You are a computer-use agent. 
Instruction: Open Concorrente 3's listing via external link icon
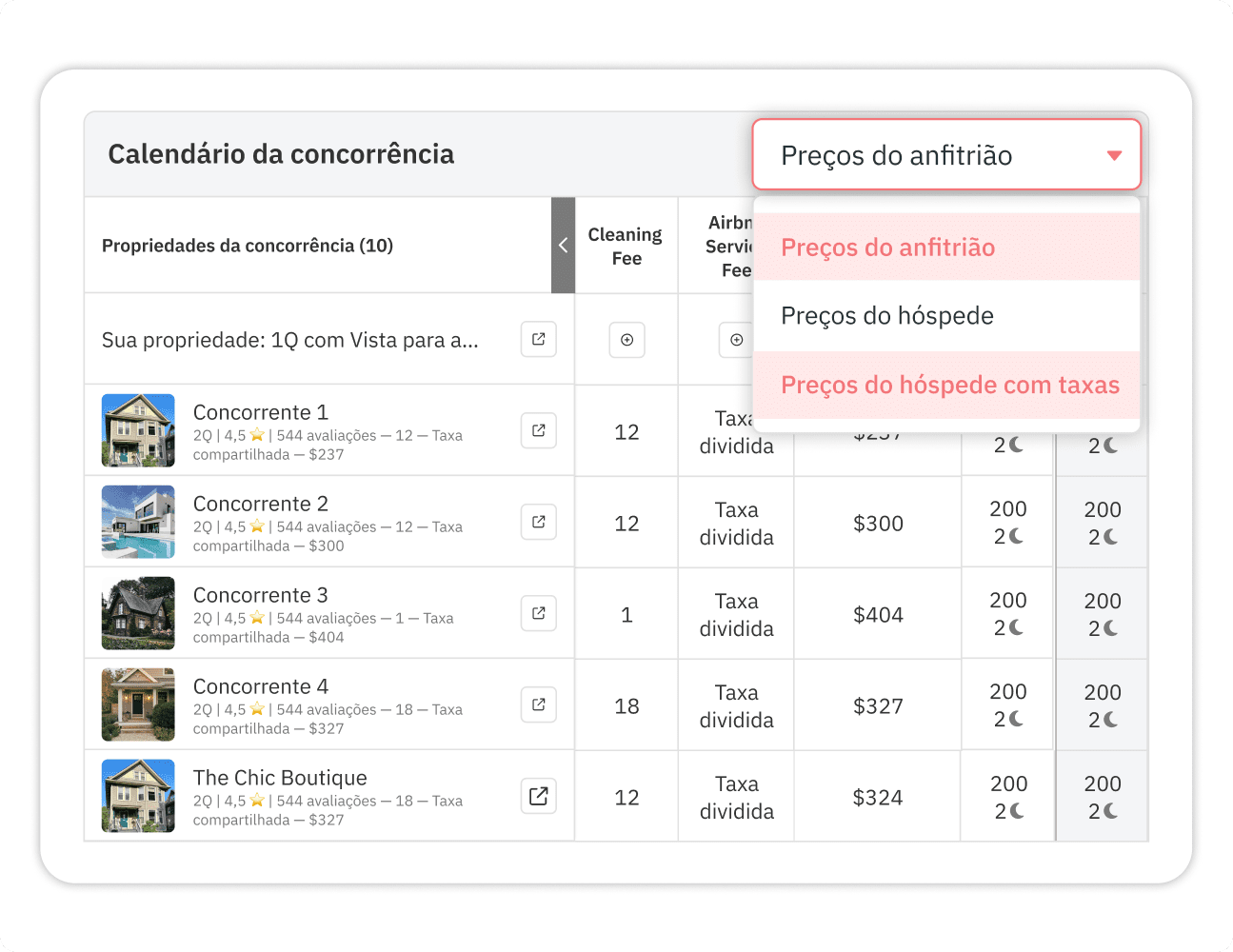click(538, 613)
